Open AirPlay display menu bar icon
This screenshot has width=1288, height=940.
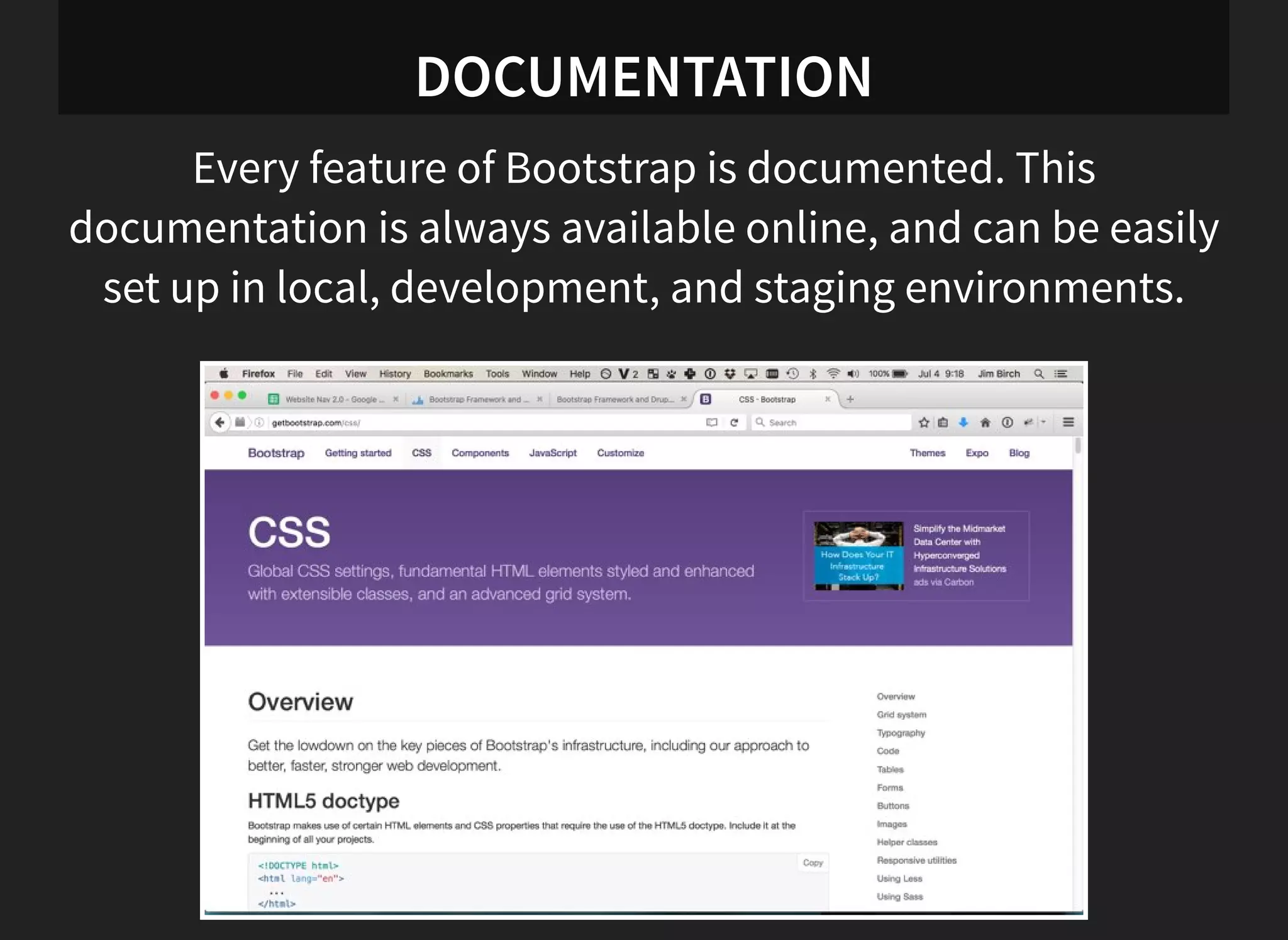tap(751, 374)
